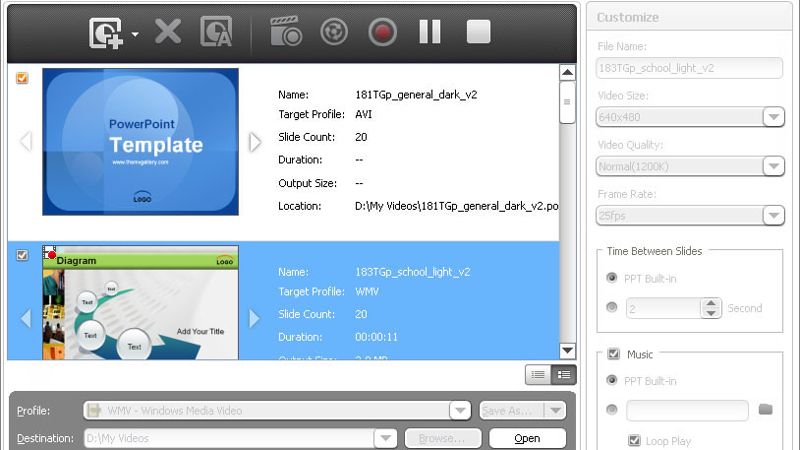Click the film reel toolbar icon
Viewport: 800px width, 450px height.
coord(334,32)
